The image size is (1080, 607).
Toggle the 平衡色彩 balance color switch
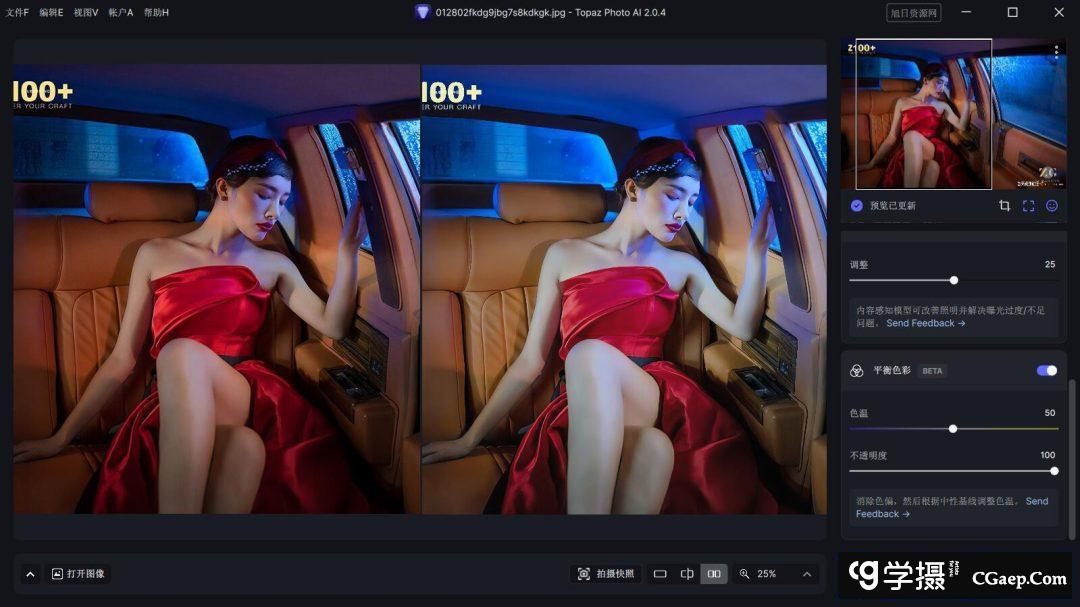1044,370
